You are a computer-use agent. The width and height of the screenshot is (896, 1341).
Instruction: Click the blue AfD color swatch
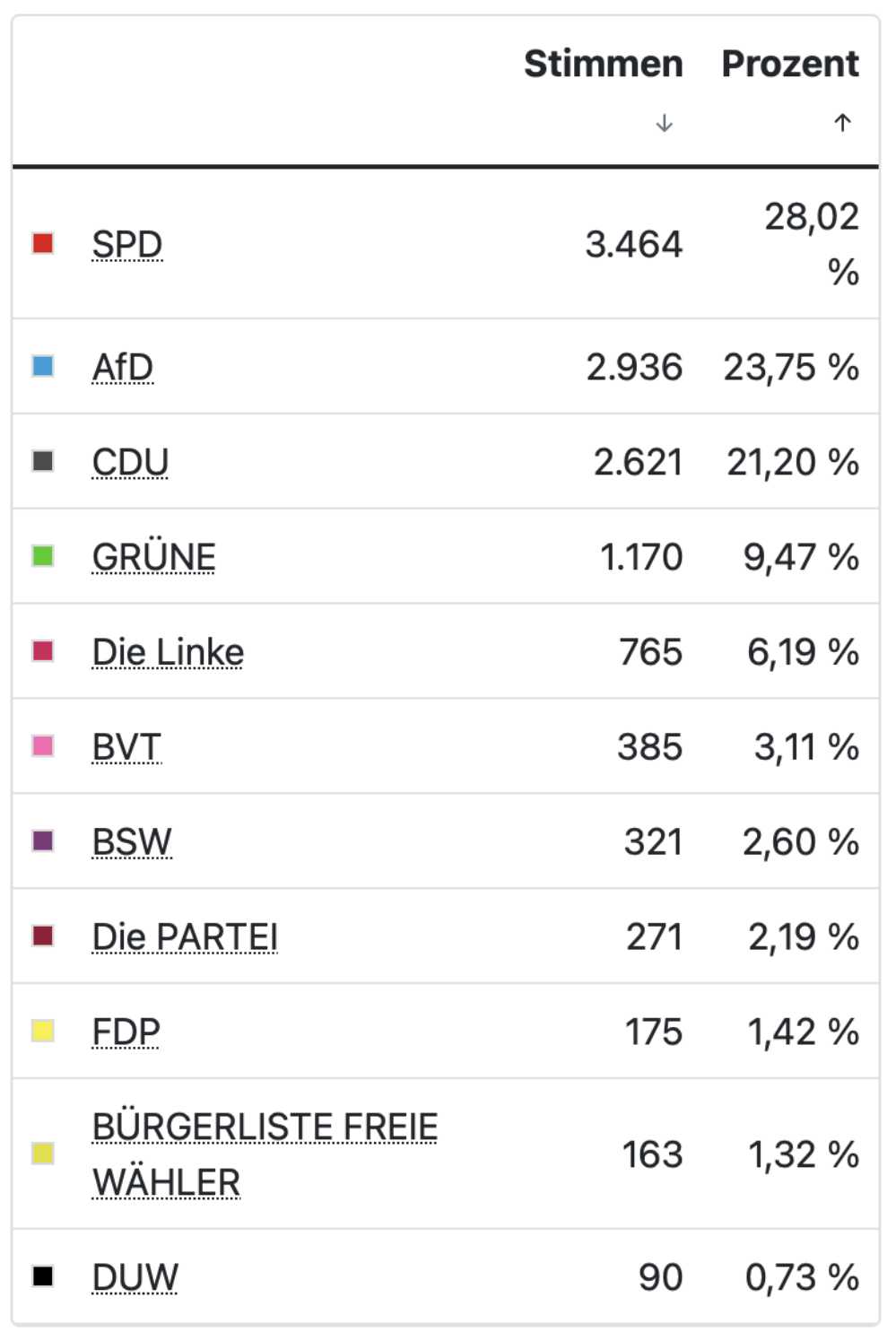click(x=43, y=366)
